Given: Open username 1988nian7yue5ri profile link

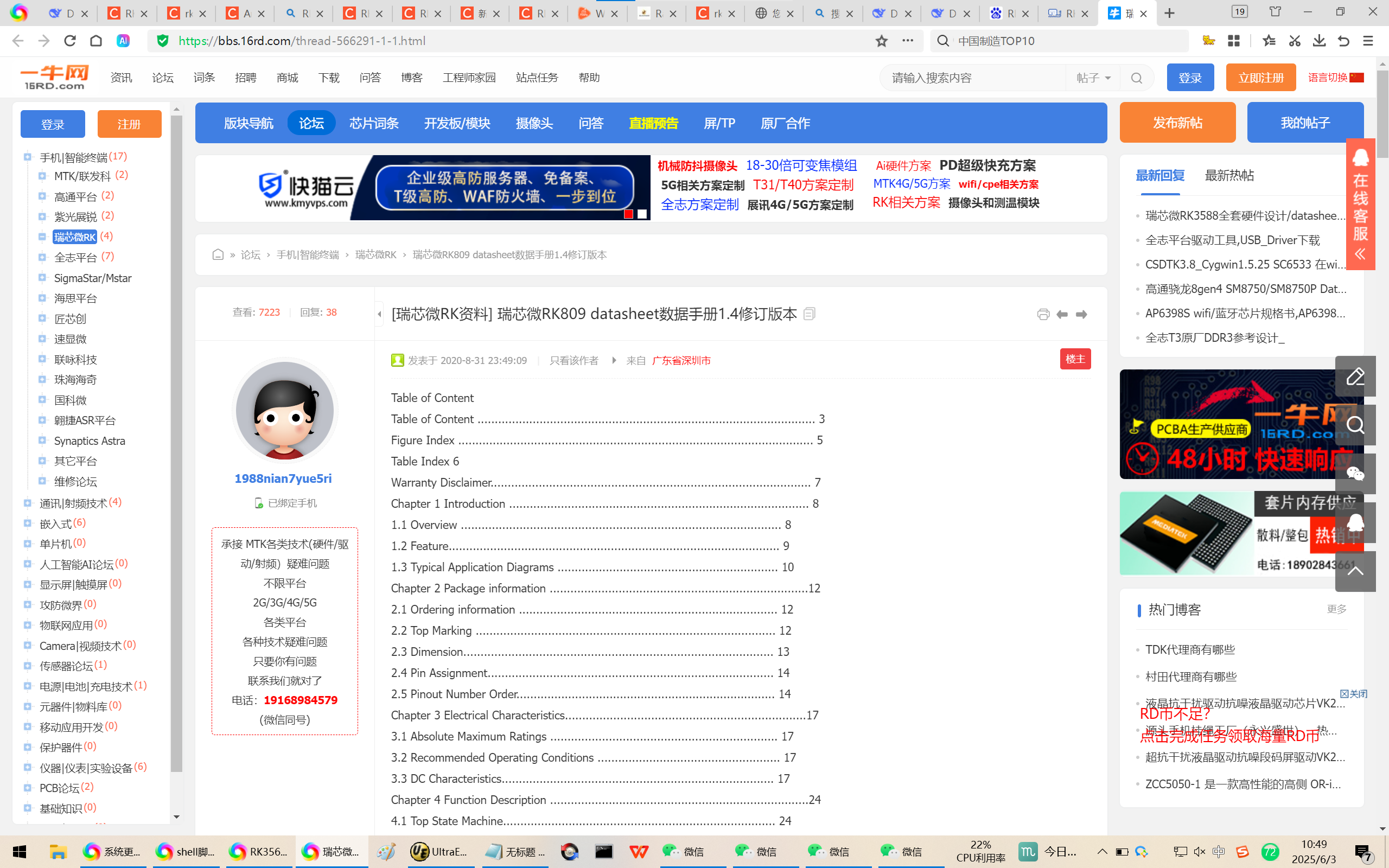Looking at the screenshot, I should coord(283,479).
